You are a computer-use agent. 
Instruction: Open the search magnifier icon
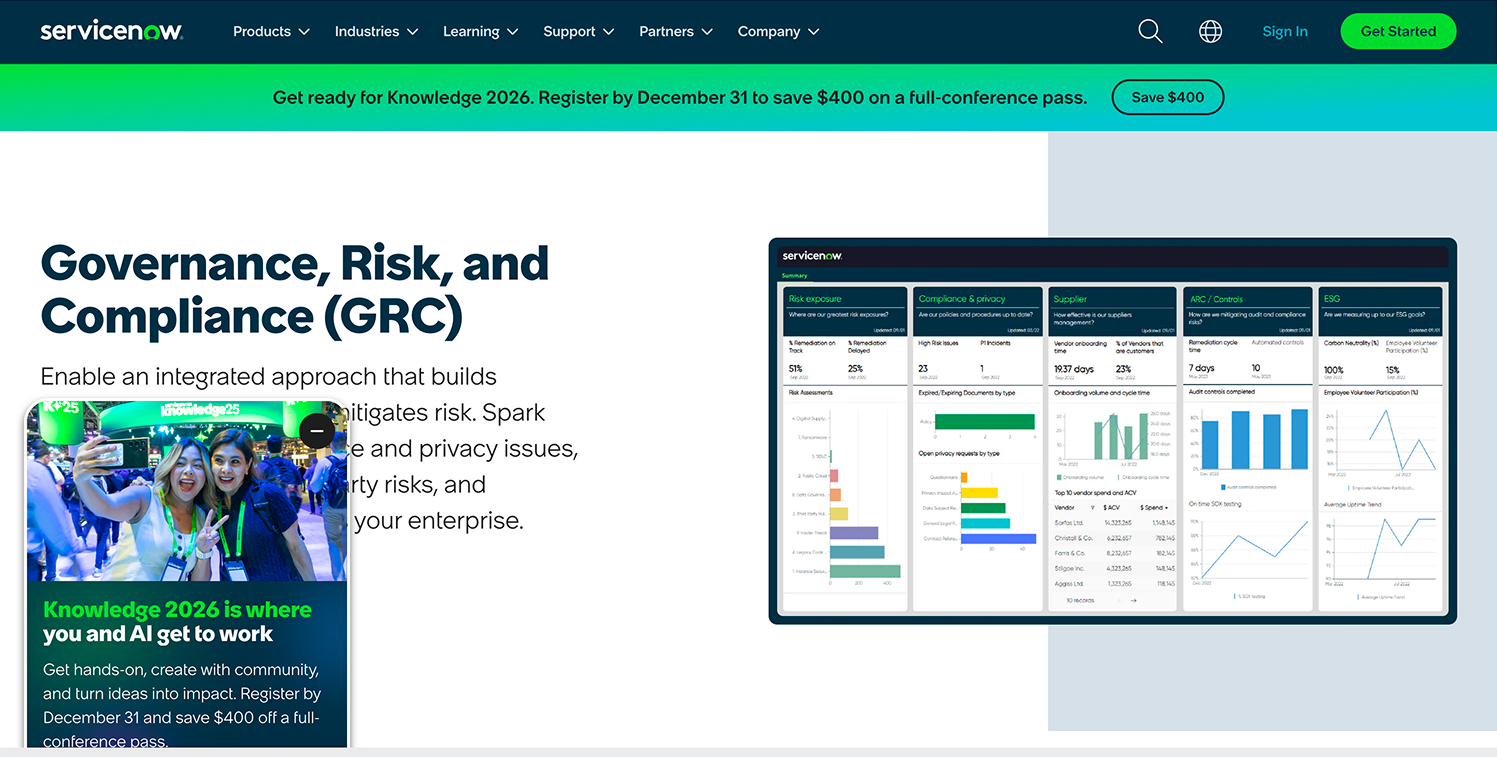click(x=1150, y=31)
